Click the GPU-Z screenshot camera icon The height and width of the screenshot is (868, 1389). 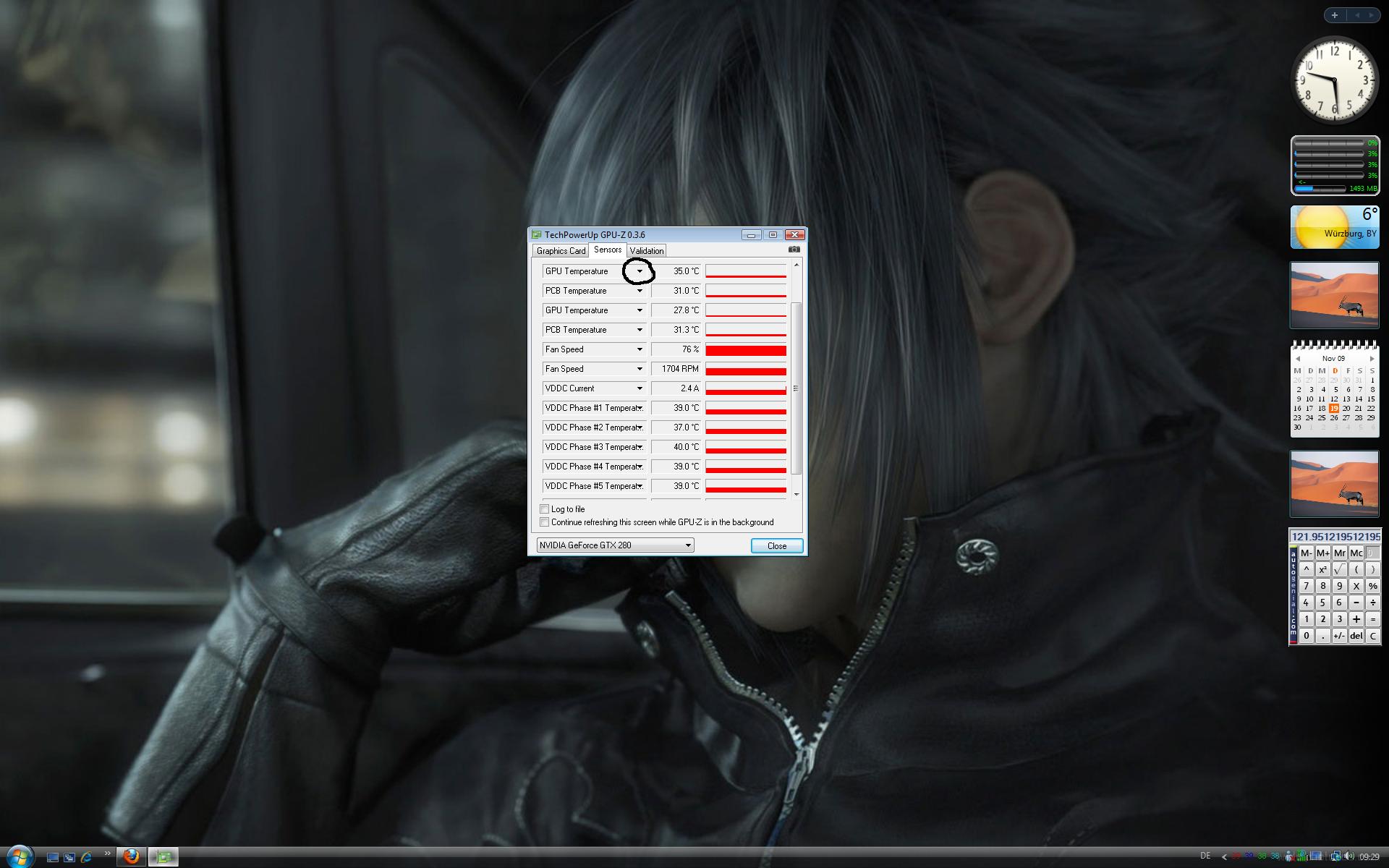pyautogui.click(x=794, y=250)
